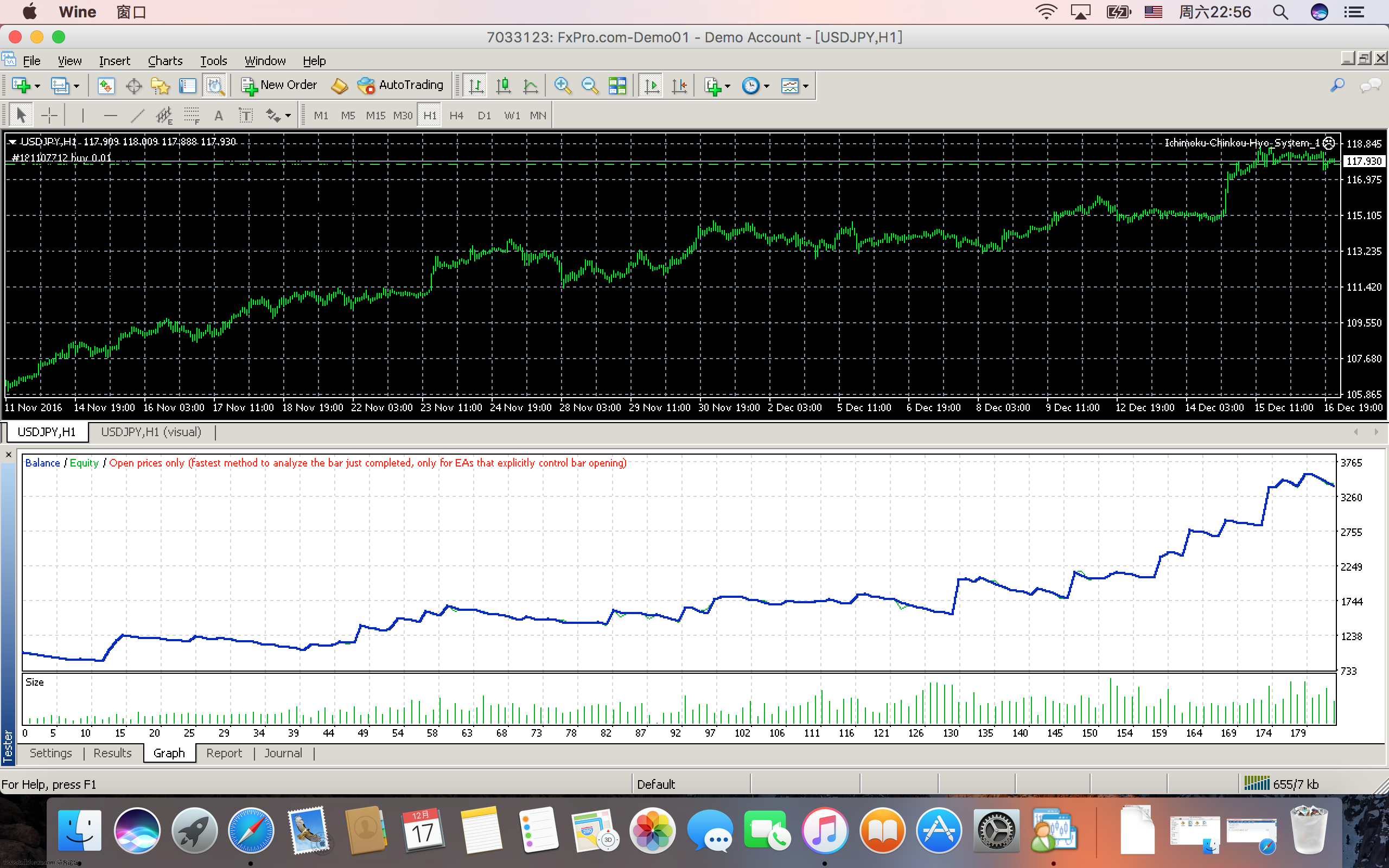The height and width of the screenshot is (868, 1389).
Task: Open System Preferences from the Dock
Action: click(996, 831)
